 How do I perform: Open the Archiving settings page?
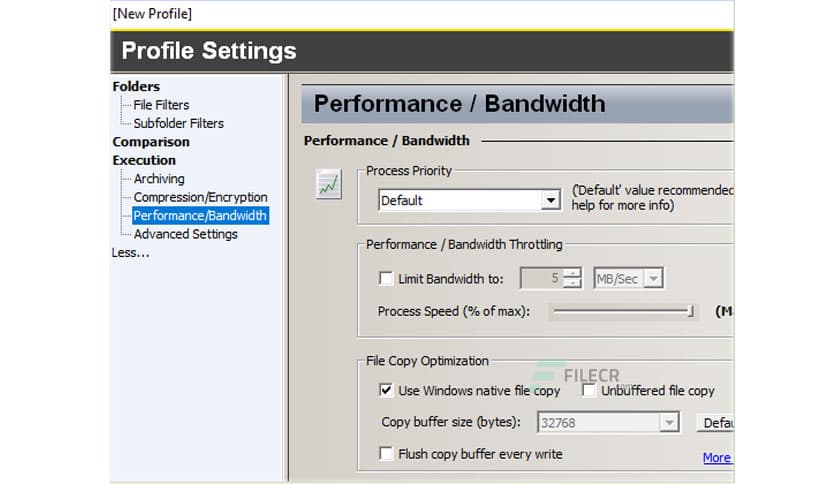point(159,179)
